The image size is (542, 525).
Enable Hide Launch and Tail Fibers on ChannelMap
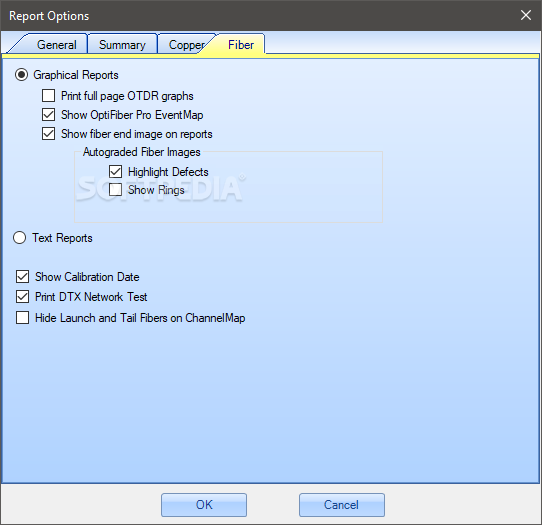click(x=22, y=318)
